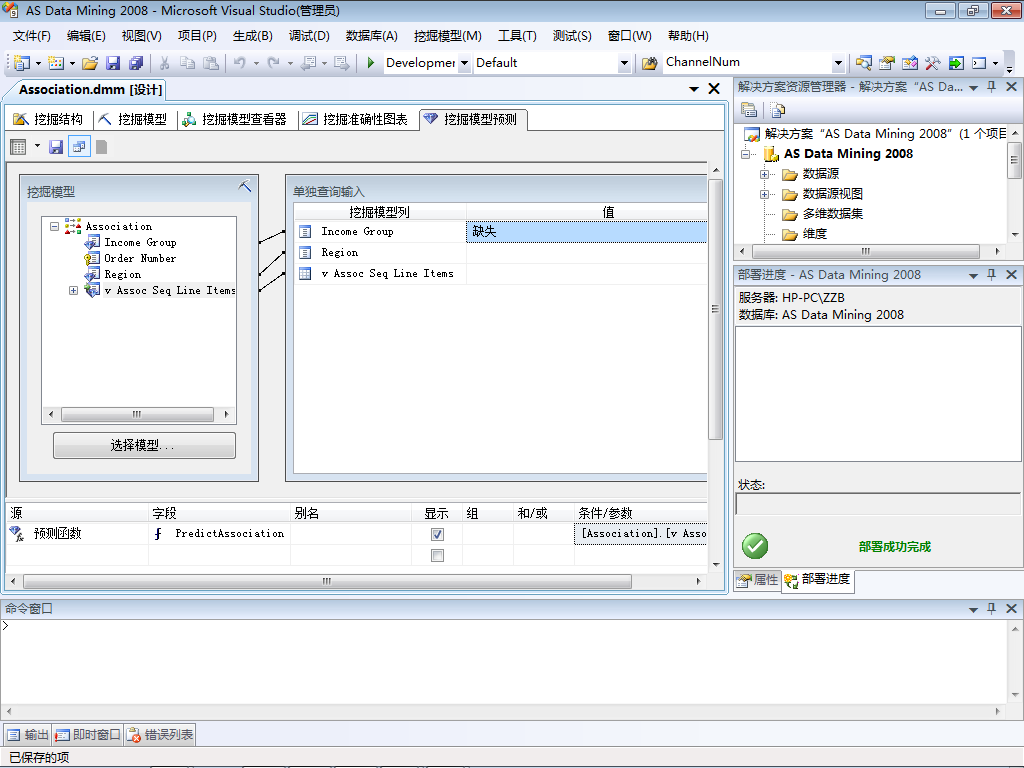Viewport: 1024px width, 768px height.
Task: Click Properties icon in Solution Explorer
Action: (749, 110)
